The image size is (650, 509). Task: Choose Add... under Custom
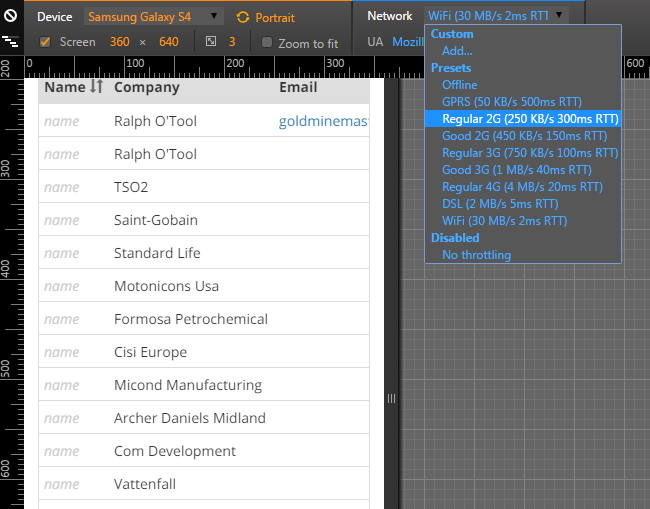[x=457, y=51]
